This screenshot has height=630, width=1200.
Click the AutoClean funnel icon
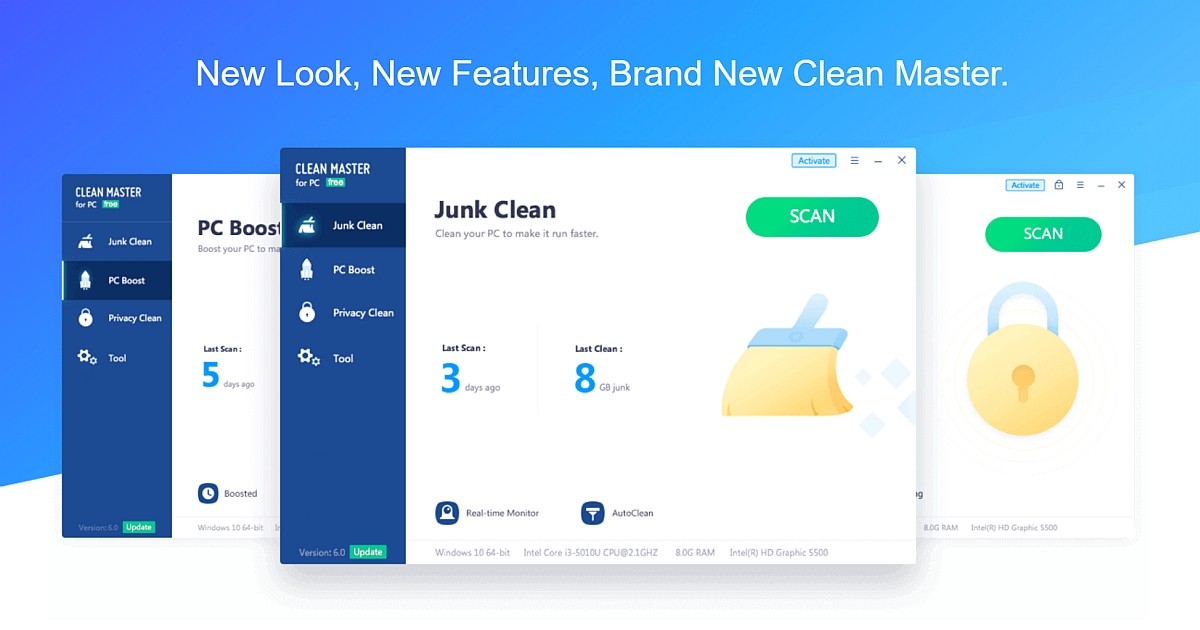pyautogui.click(x=593, y=513)
